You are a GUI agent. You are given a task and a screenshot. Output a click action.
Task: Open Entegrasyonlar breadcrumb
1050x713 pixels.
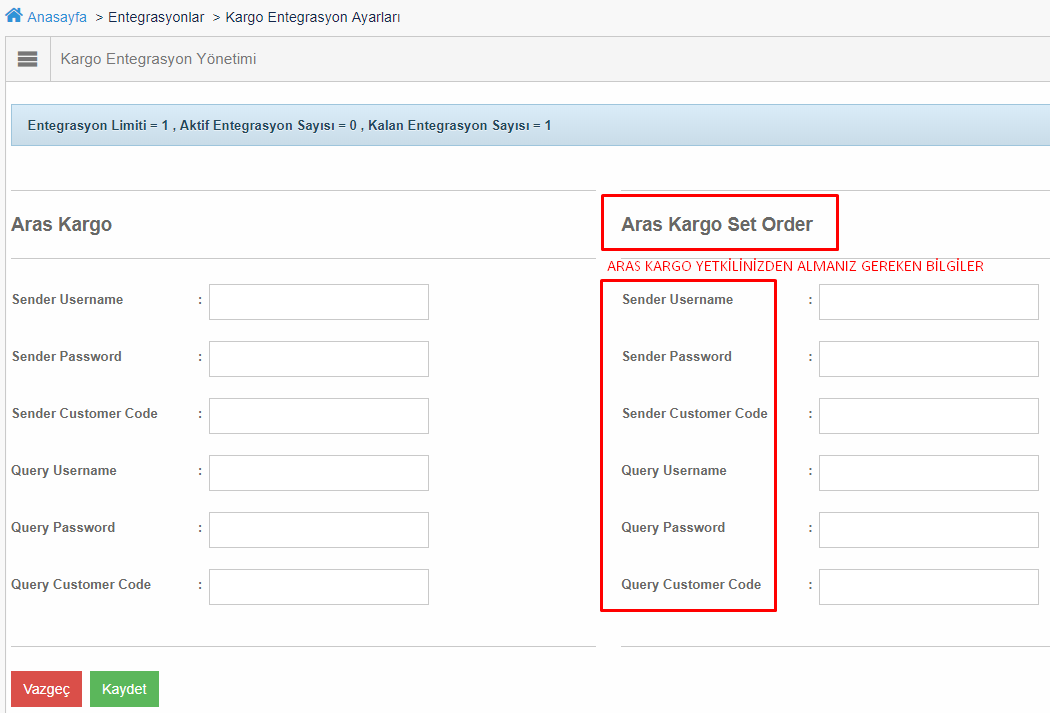[156, 17]
